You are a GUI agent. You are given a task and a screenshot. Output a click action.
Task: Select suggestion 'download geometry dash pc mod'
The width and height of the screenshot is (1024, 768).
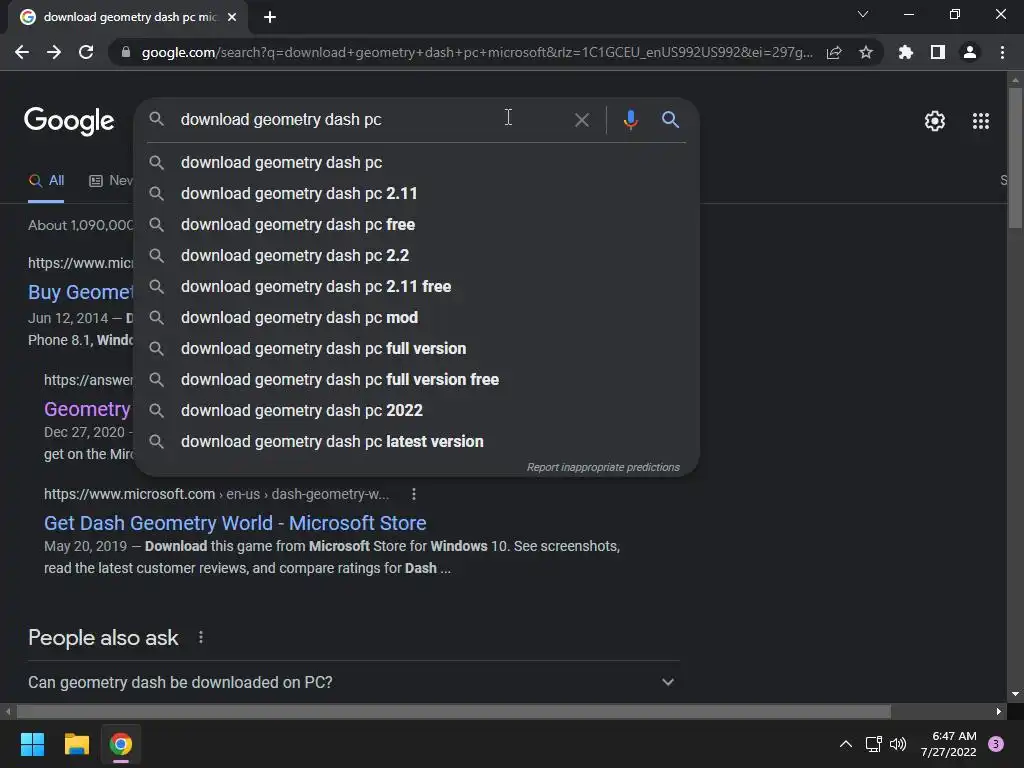[417, 317]
